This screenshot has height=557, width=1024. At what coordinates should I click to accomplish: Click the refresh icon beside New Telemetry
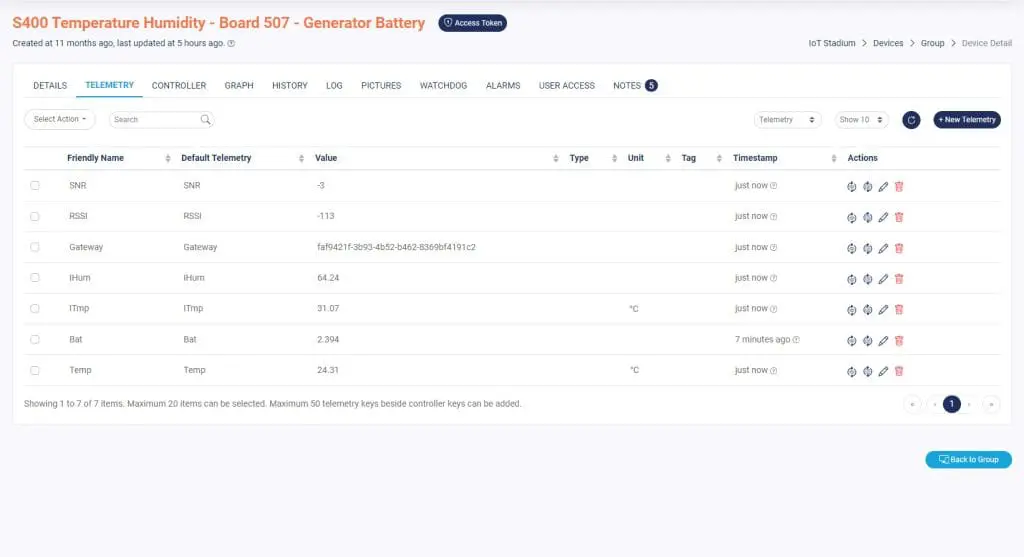[911, 120]
